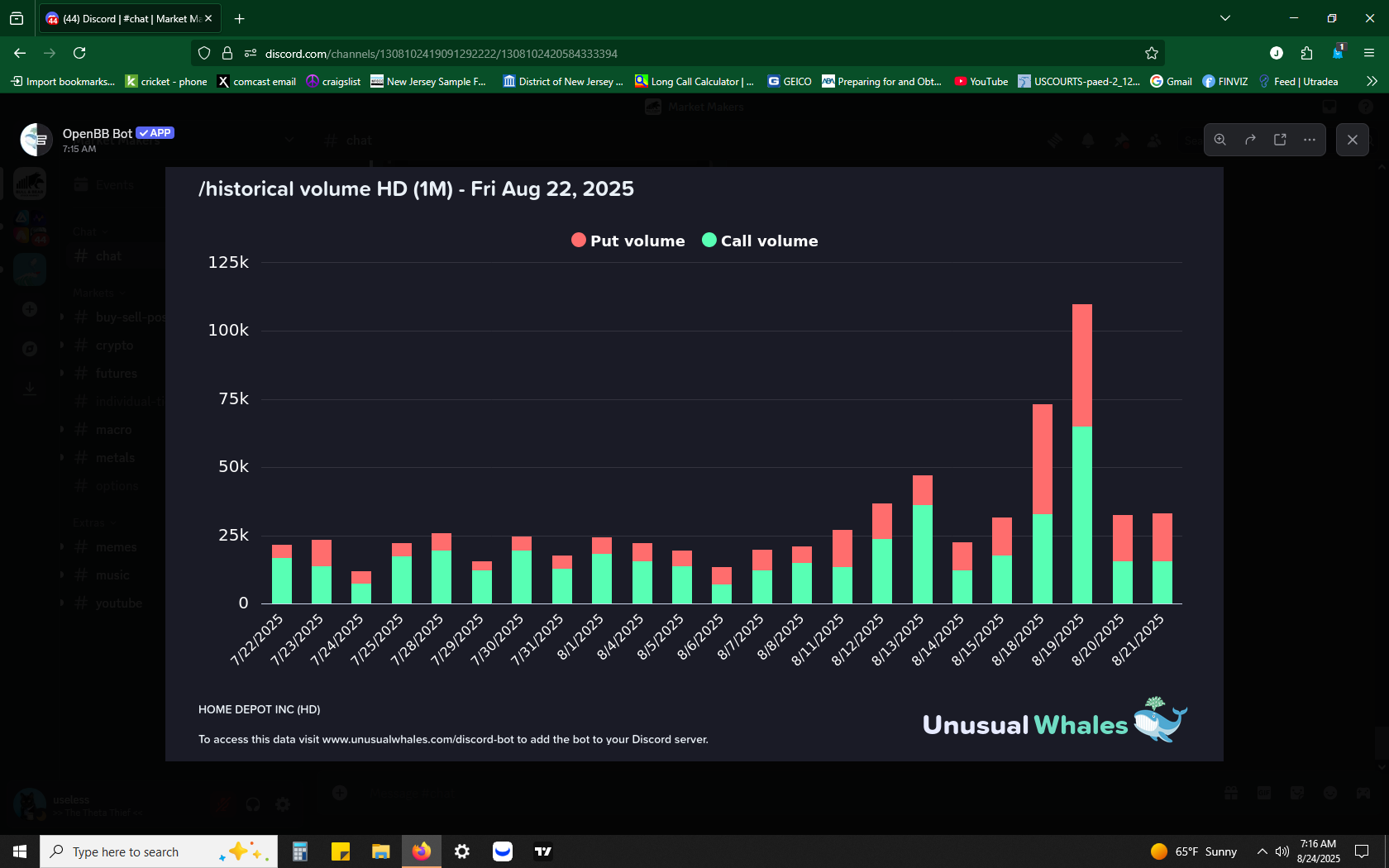Open the notification center icon

[x=1362, y=851]
